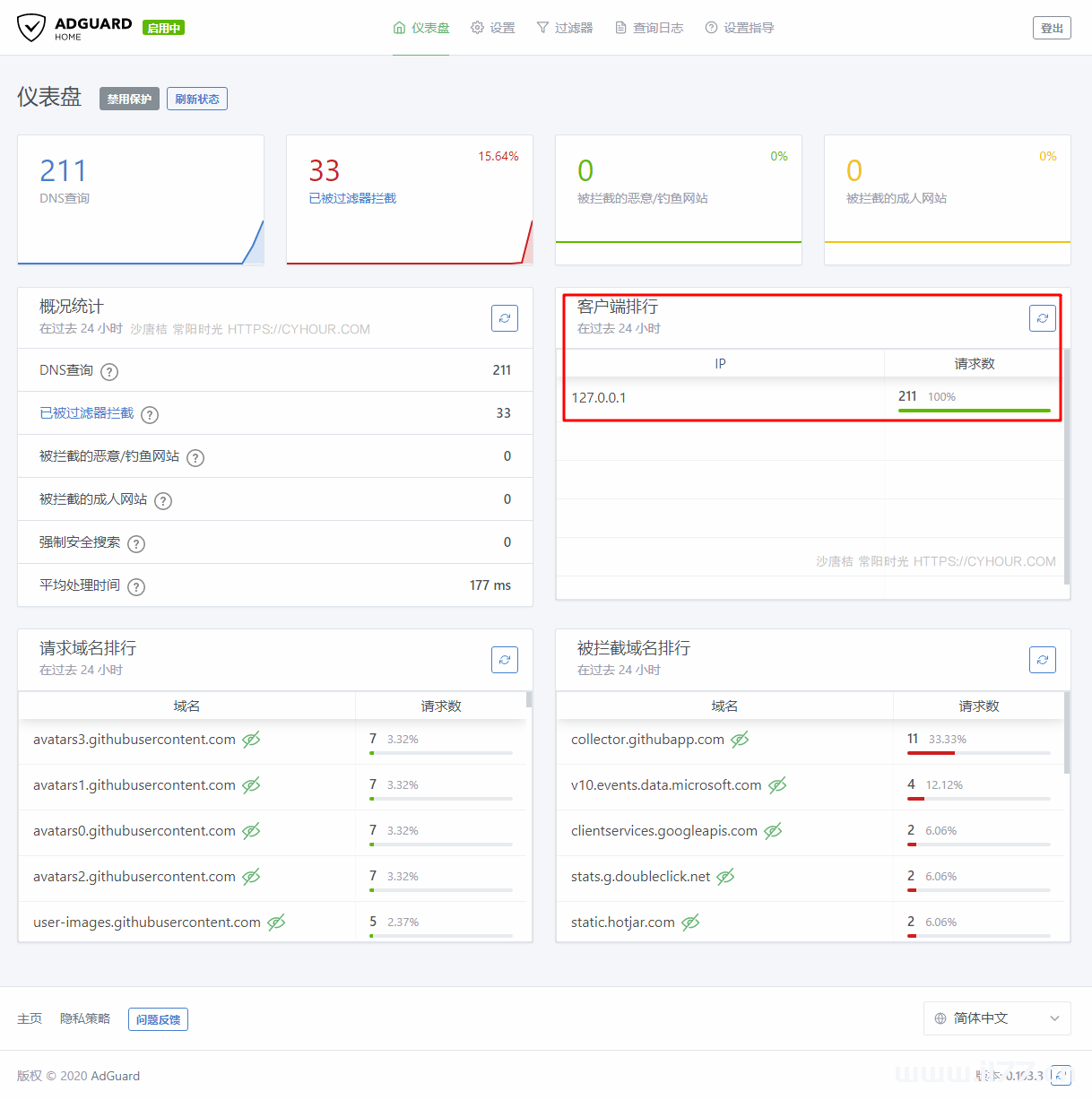1092x1100 pixels.
Task: Click refresh icon in 客户端排行 card
Action: [1042, 318]
